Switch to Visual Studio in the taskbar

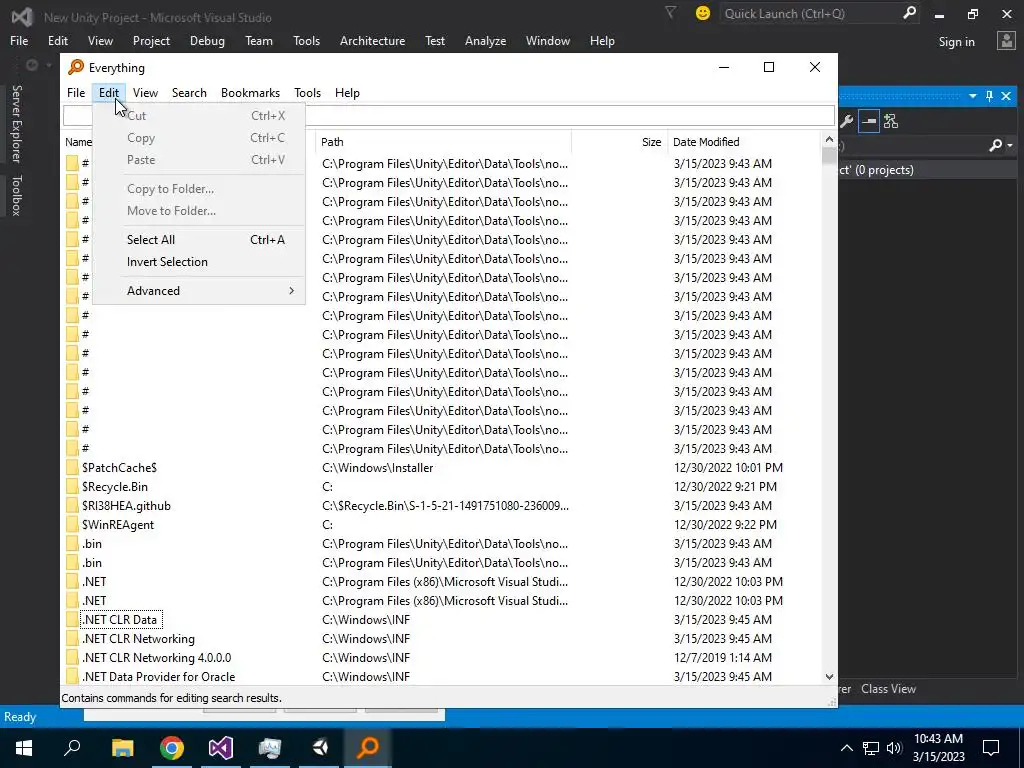point(221,748)
